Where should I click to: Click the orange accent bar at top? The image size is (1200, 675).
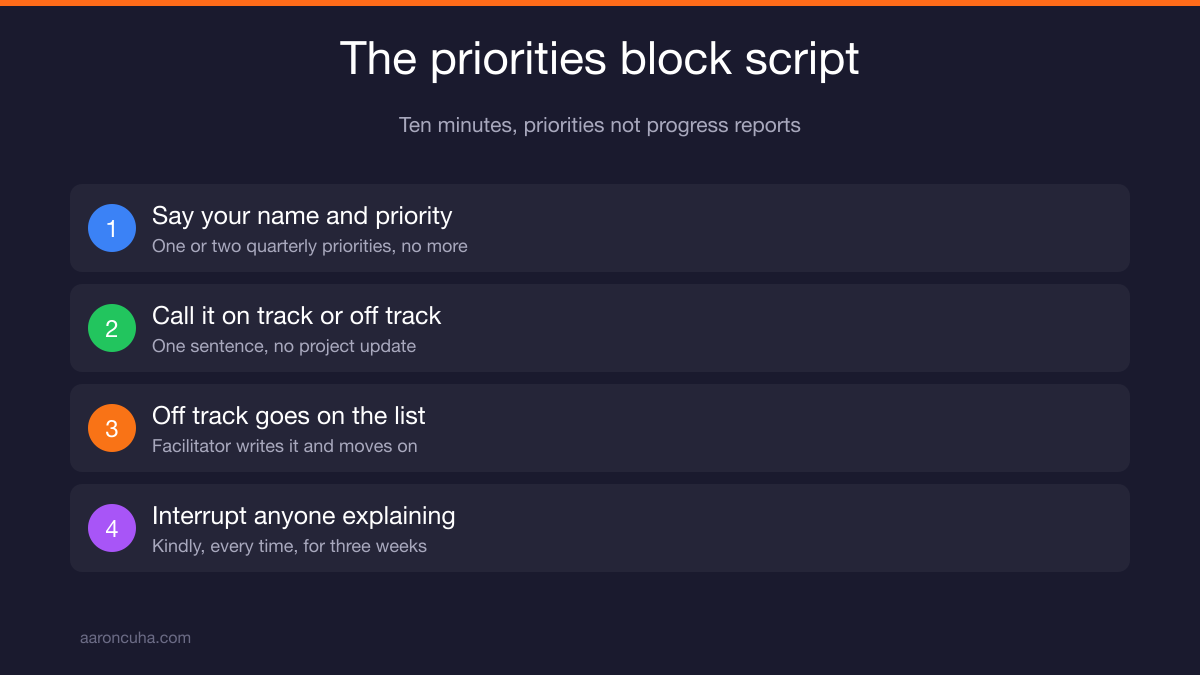(600, 3)
